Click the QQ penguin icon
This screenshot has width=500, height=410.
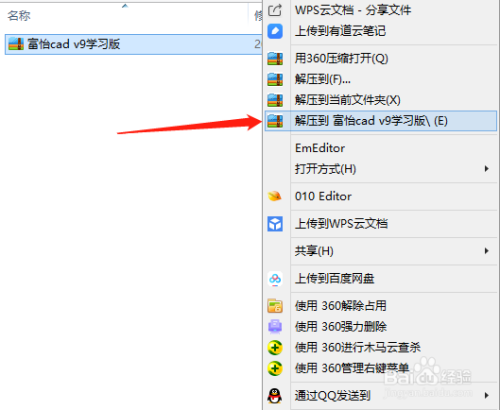click(x=275, y=396)
